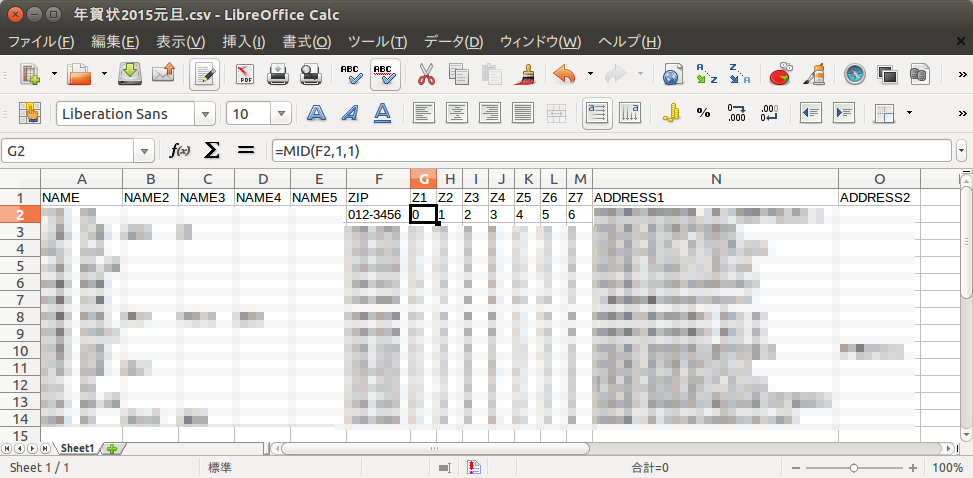Insert a hyperlink
The height and width of the screenshot is (478, 973).
pyautogui.click(x=673, y=75)
